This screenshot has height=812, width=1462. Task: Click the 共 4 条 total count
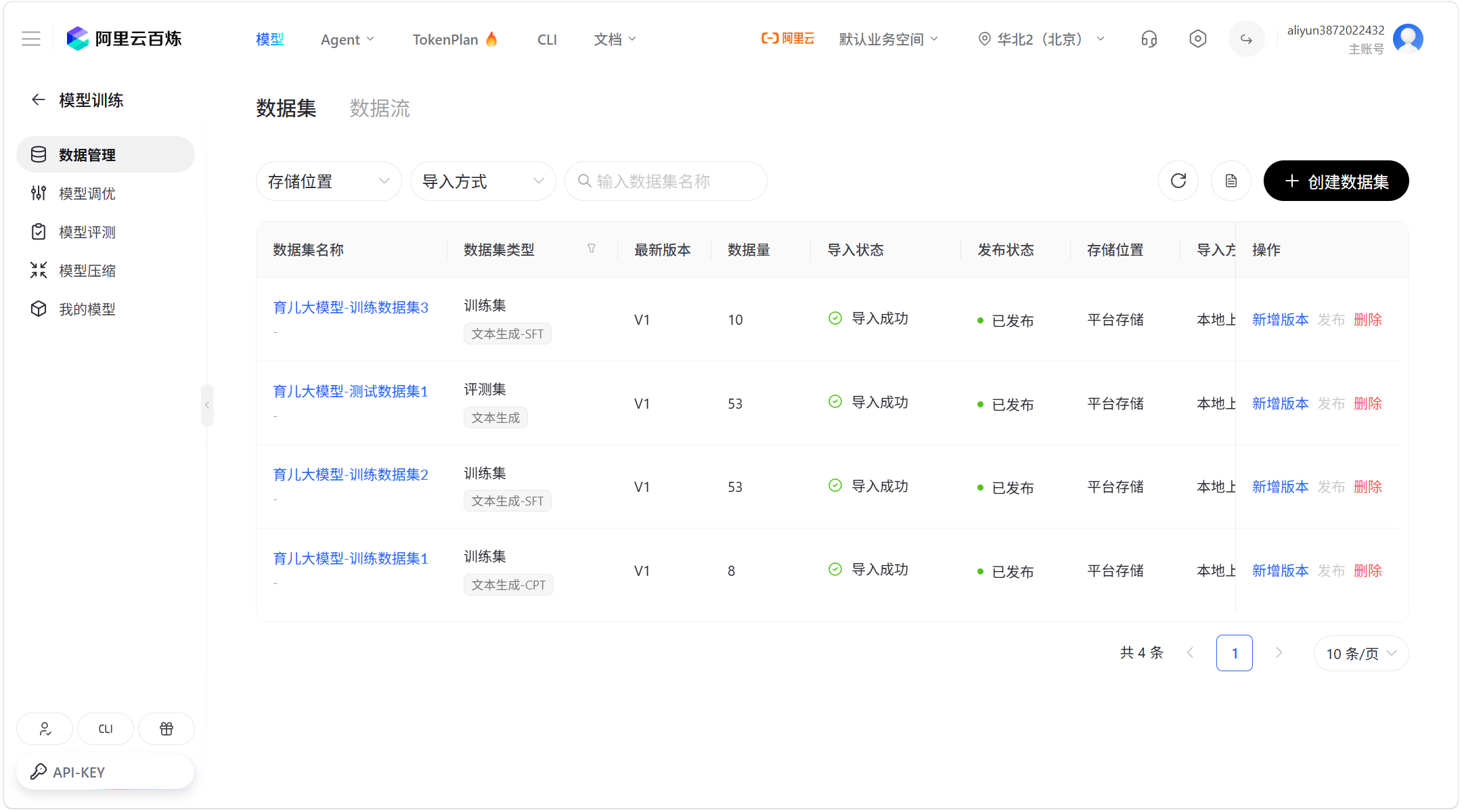1142,653
